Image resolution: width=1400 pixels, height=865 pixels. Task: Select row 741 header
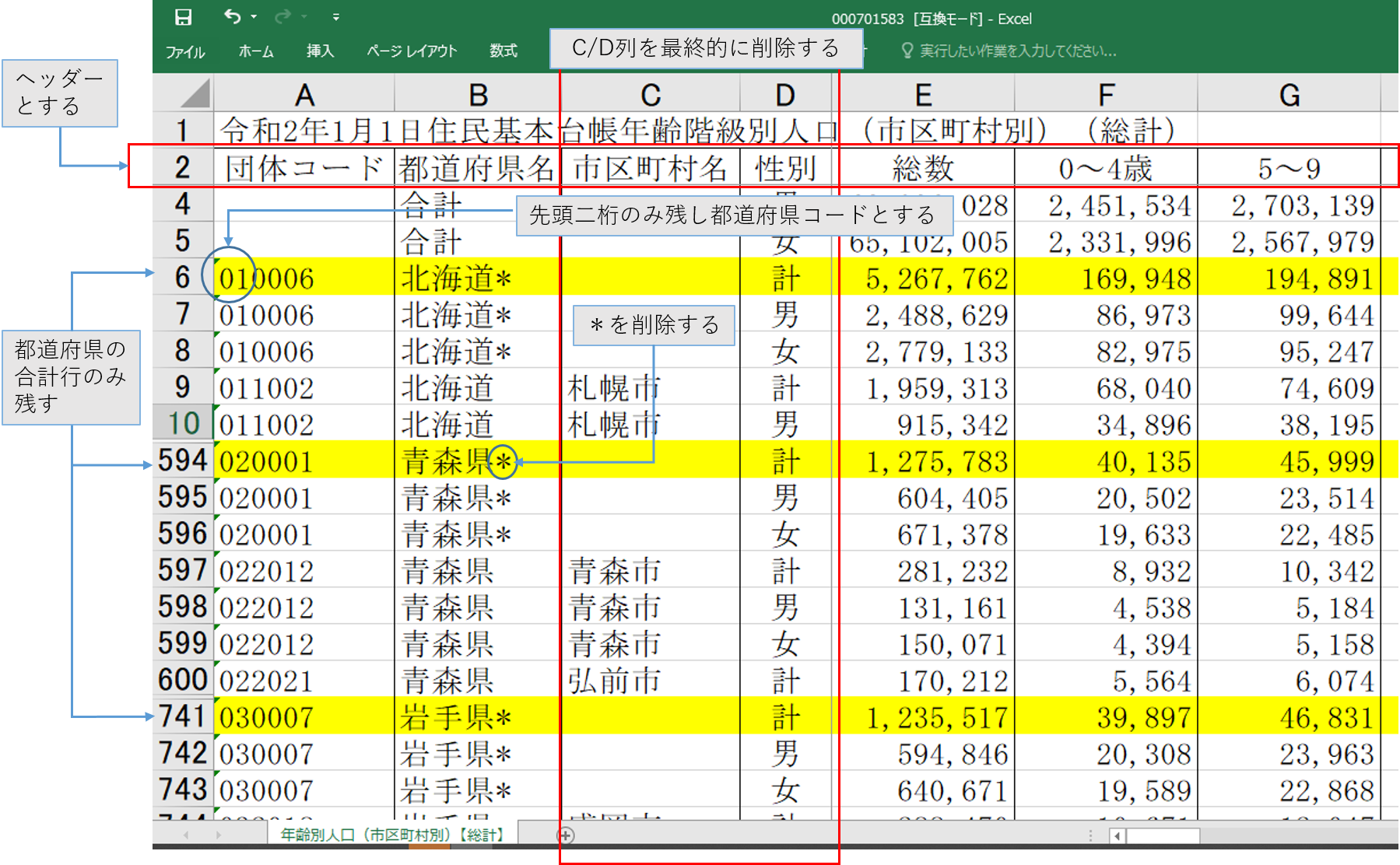click(x=183, y=716)
